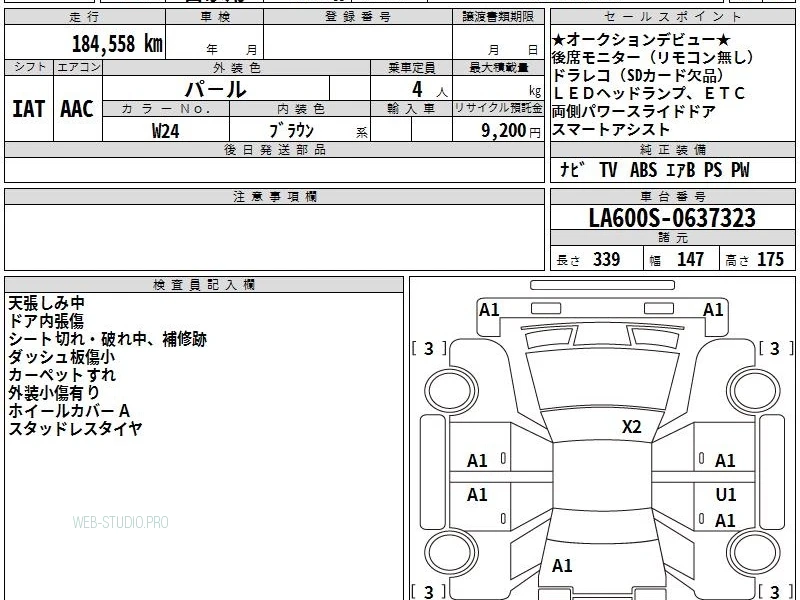Image resolution: width=800 pixels, height=600 pixels.
Task: Select the 登録番号 header
Action: (358, 17)
